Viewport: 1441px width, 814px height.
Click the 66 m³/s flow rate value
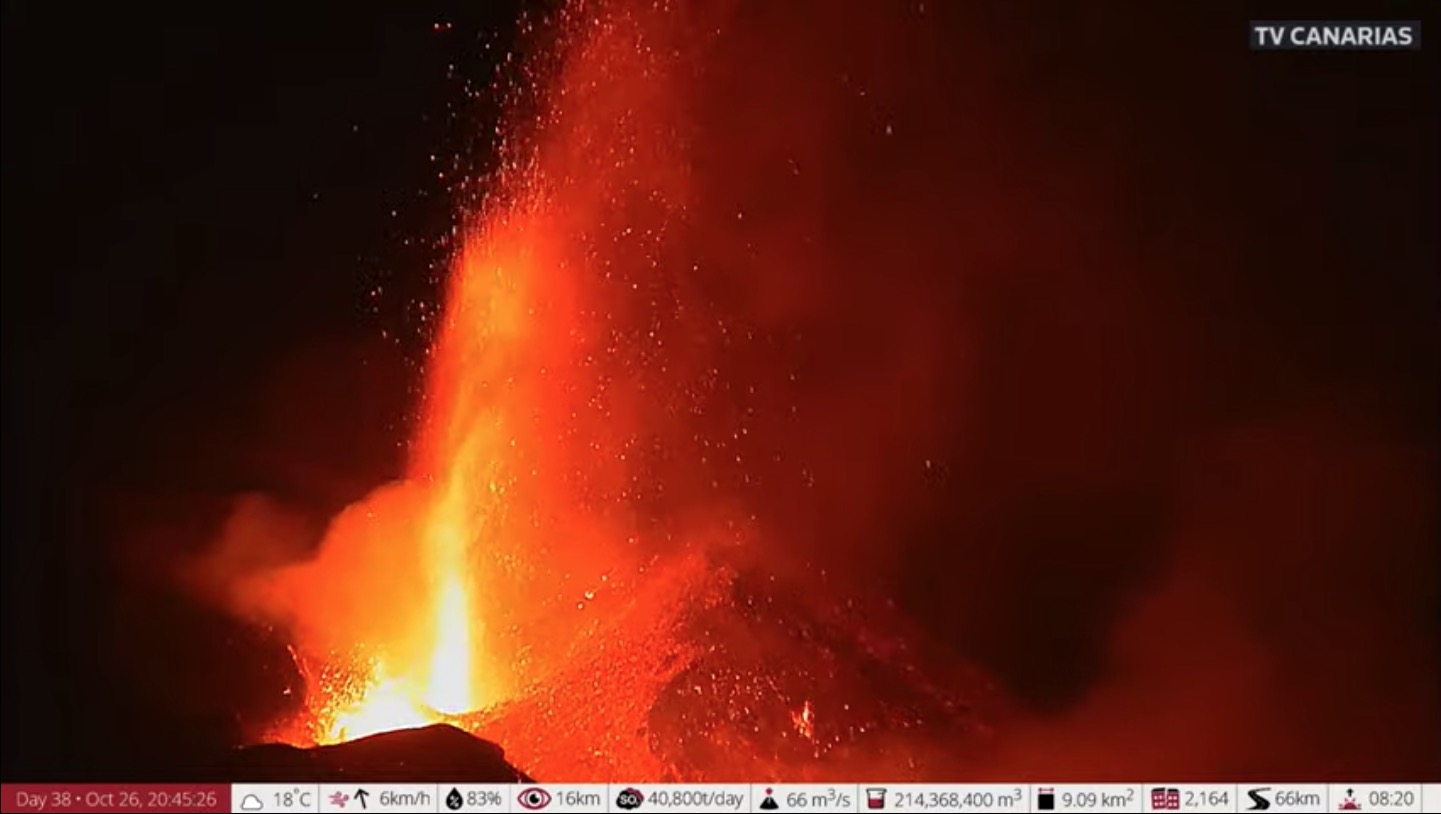818,799
